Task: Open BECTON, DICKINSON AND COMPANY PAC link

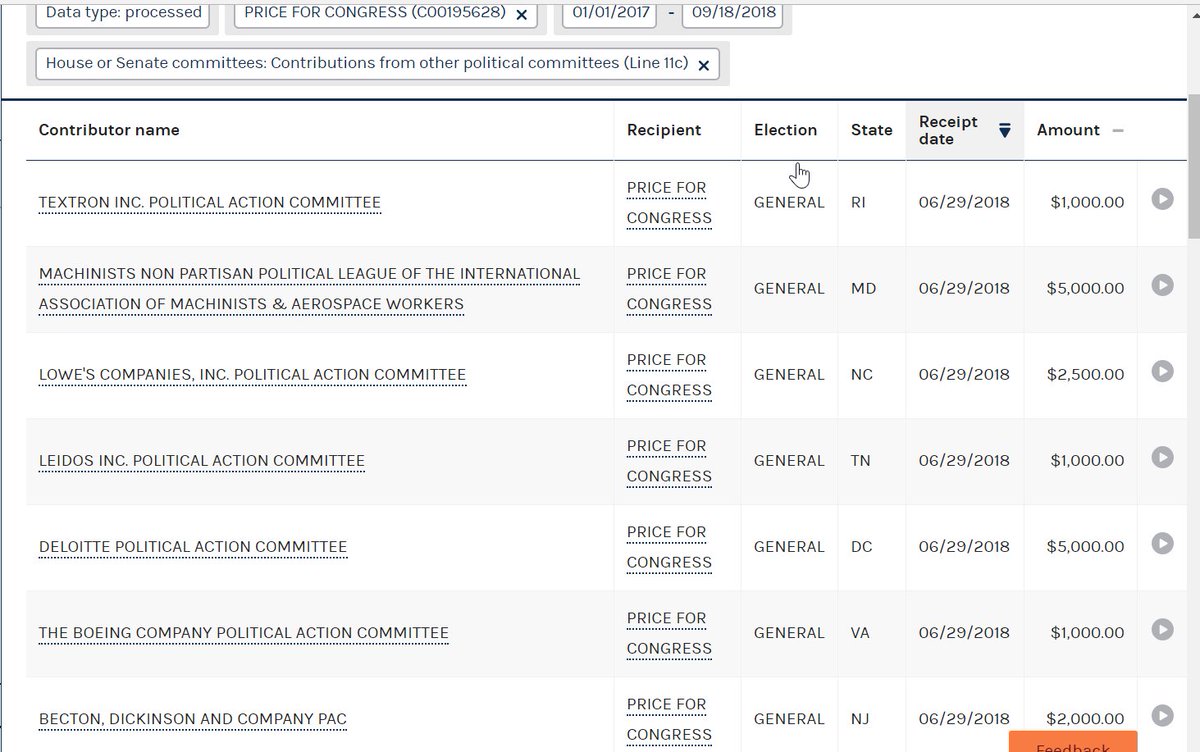Action: [x=193, y=719]
